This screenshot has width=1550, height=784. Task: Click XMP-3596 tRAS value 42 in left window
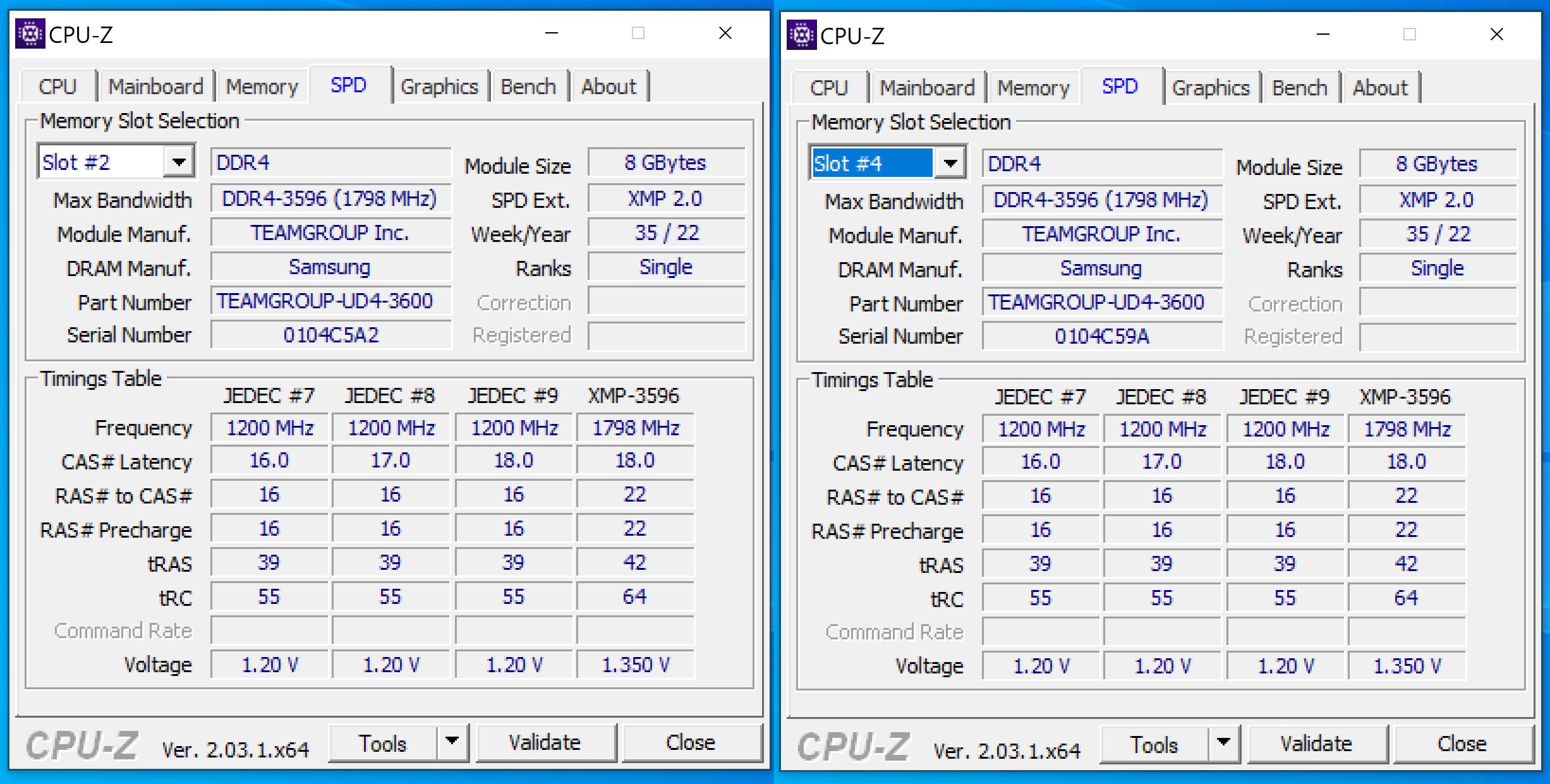(x=636, y=562)
